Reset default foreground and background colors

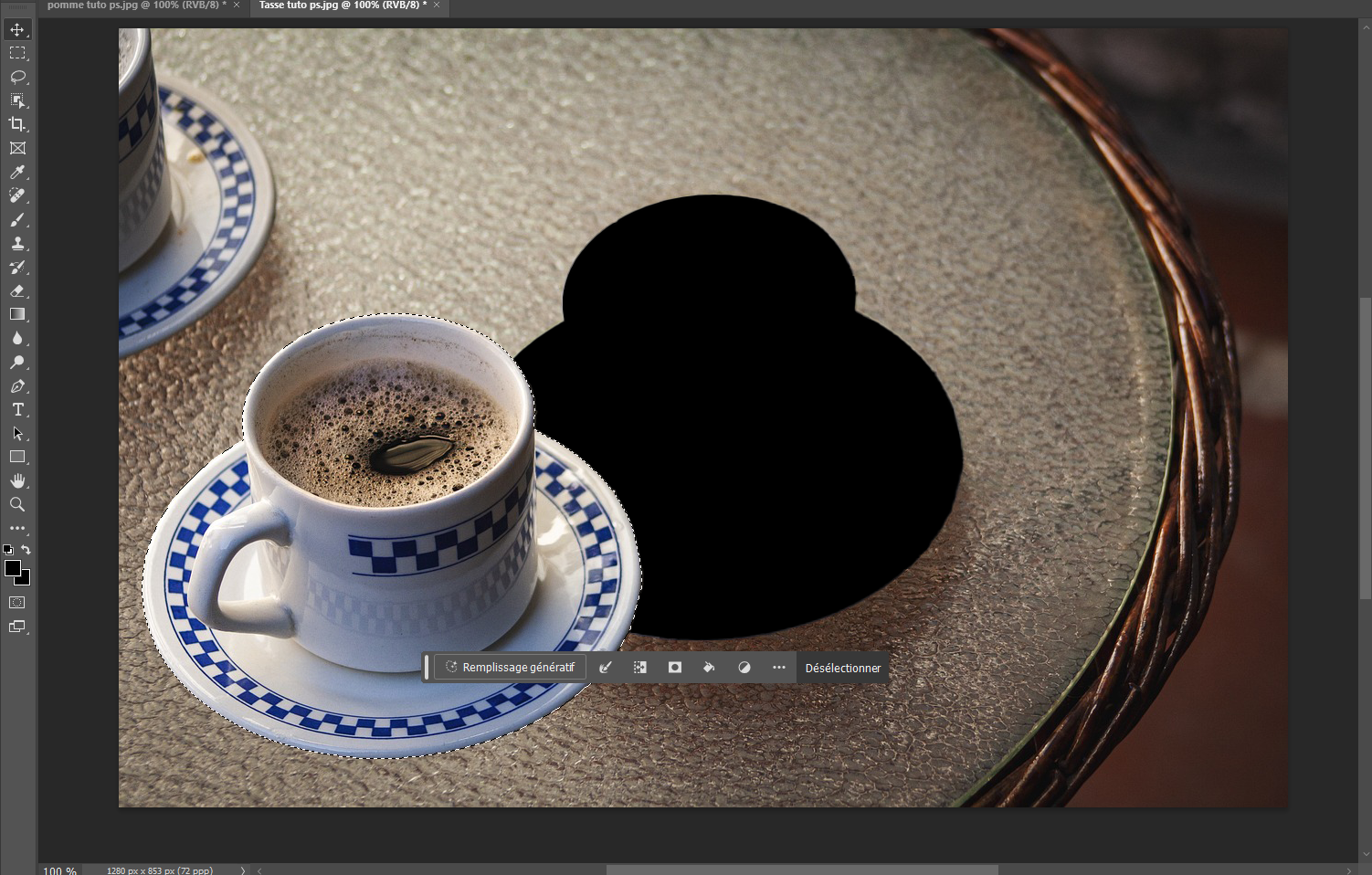click(x=8, y=550)
